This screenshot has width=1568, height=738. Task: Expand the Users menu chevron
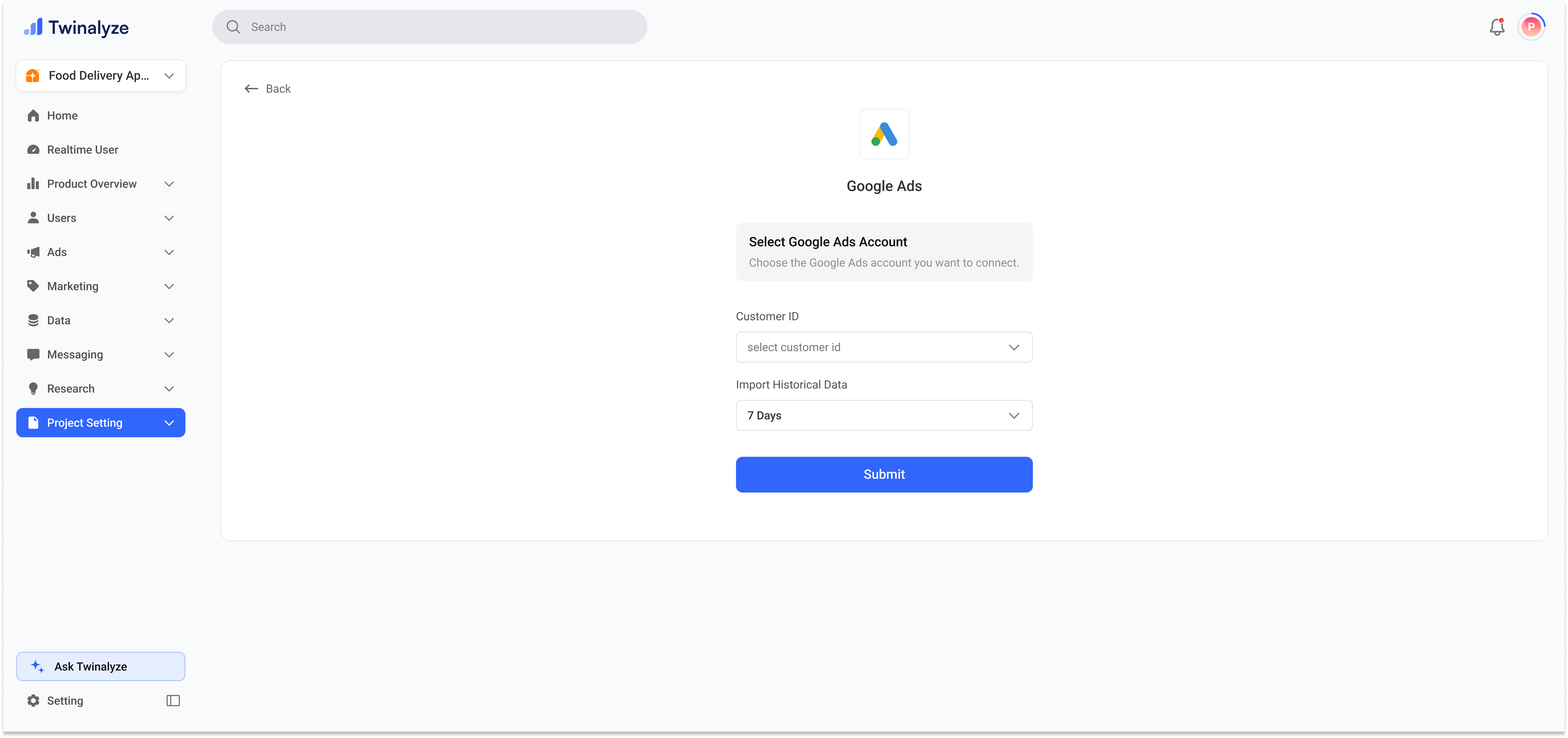169,218
